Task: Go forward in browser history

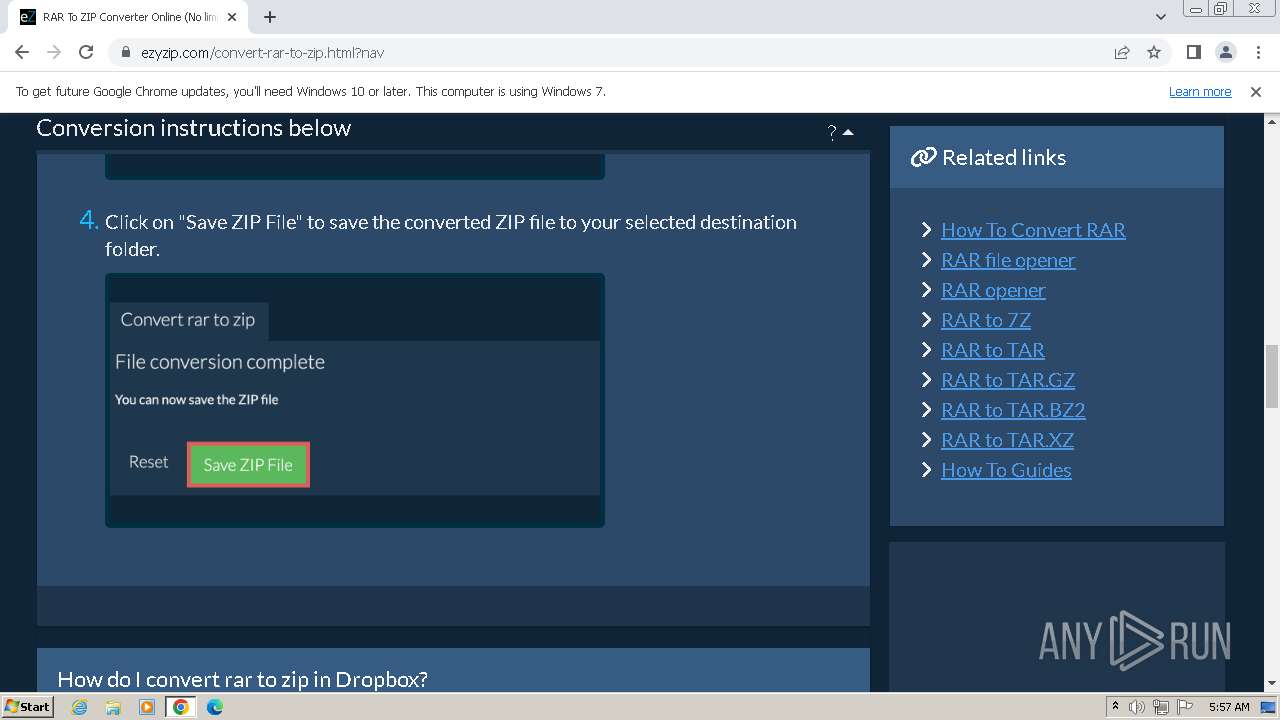Action: coord(54,52)
